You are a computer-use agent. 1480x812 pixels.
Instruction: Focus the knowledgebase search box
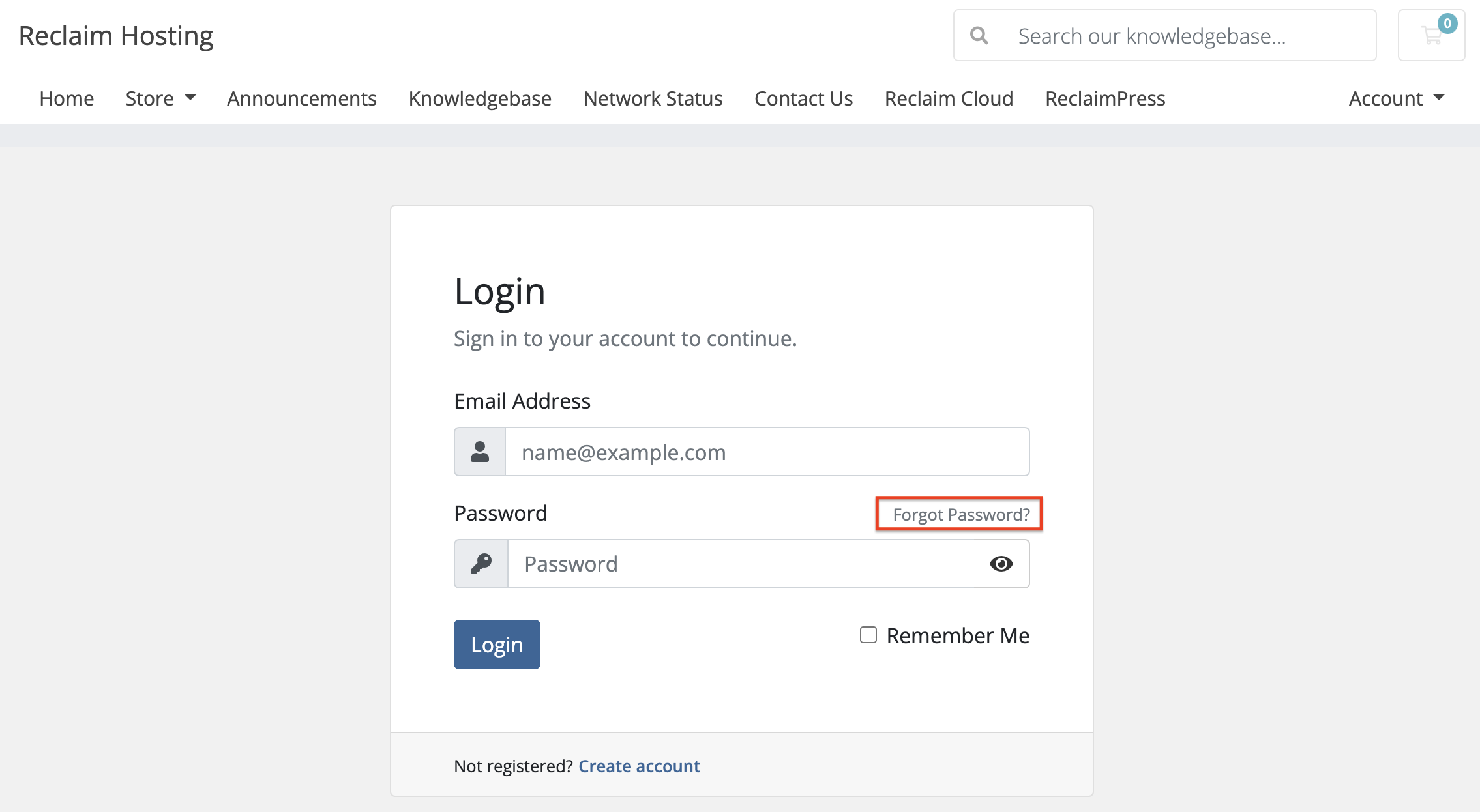(1165, 36)
